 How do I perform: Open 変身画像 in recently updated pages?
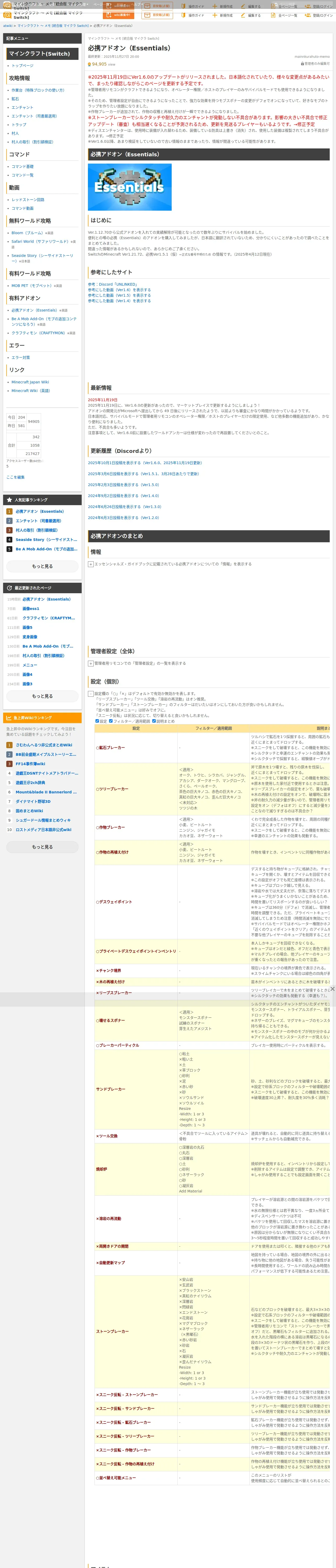pyautogui.click(x=30, y=637)
